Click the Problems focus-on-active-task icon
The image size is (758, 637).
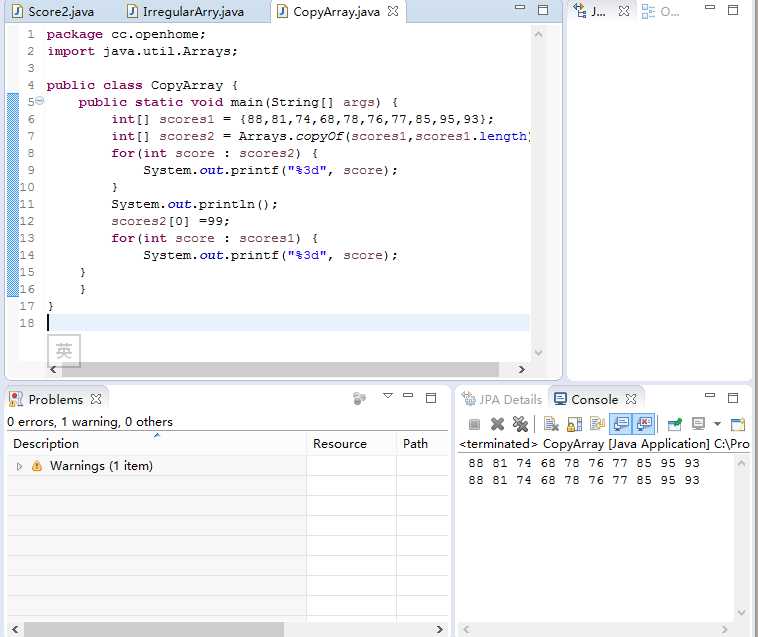359,398
